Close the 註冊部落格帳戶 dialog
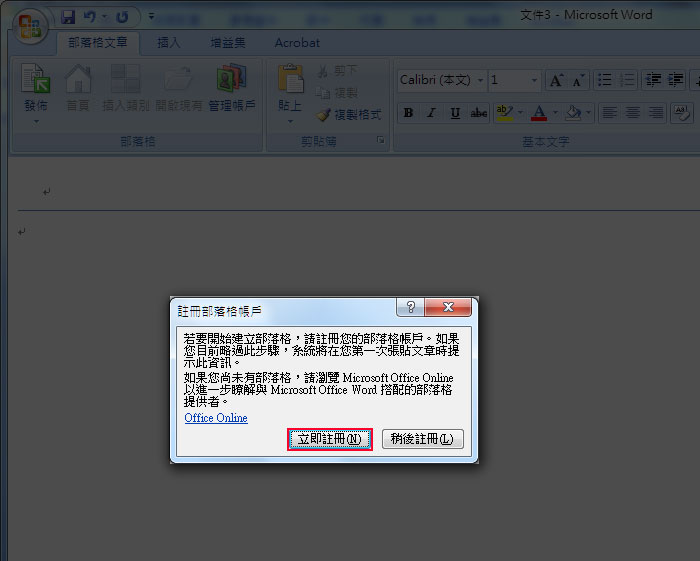The image size is (700, 561). 448,307
